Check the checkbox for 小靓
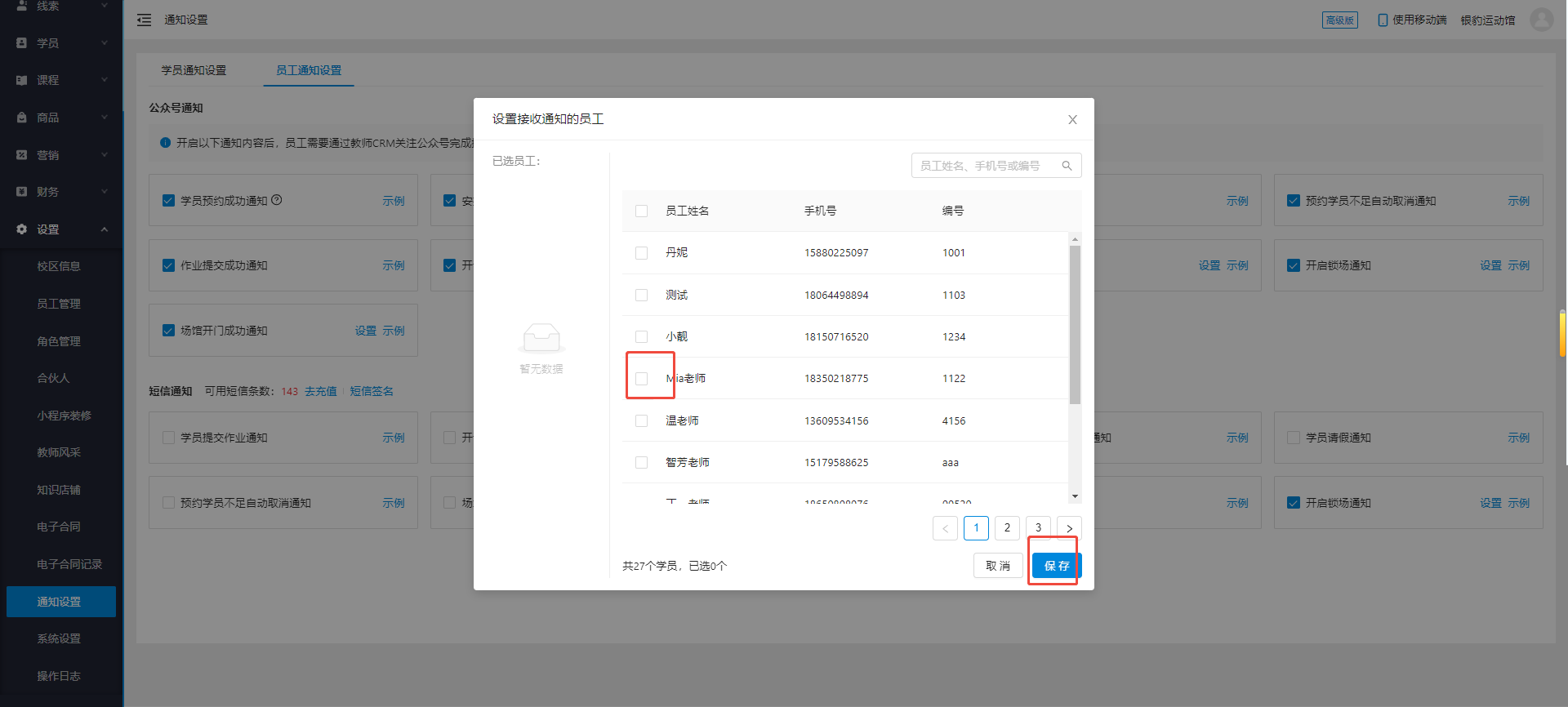The height and width of the screenshot is (707, 1568). pyautogui.click(x=641, y=336)
